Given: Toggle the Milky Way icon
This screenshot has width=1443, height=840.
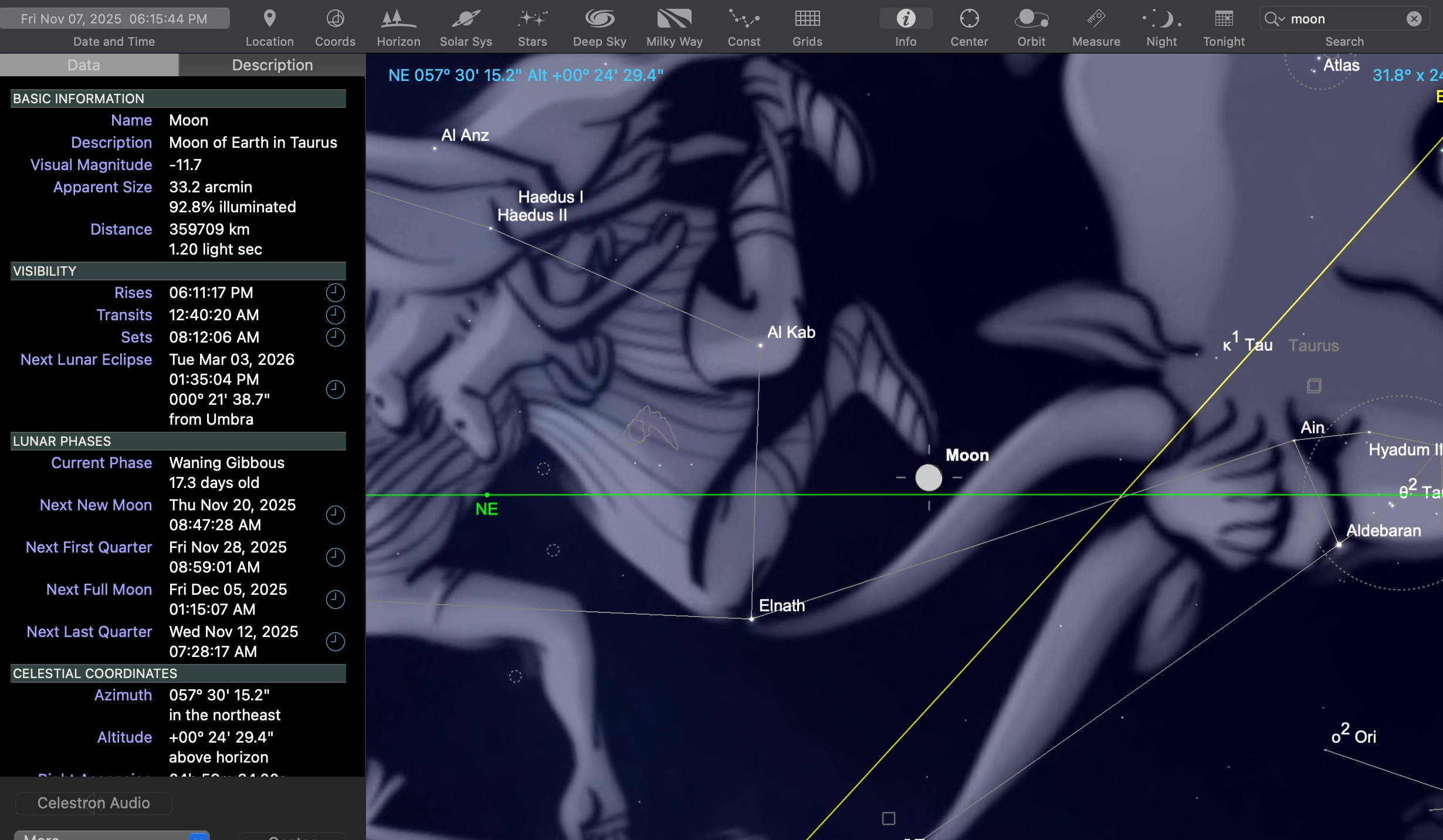Looking at the screenshot, I should point(674,19).
